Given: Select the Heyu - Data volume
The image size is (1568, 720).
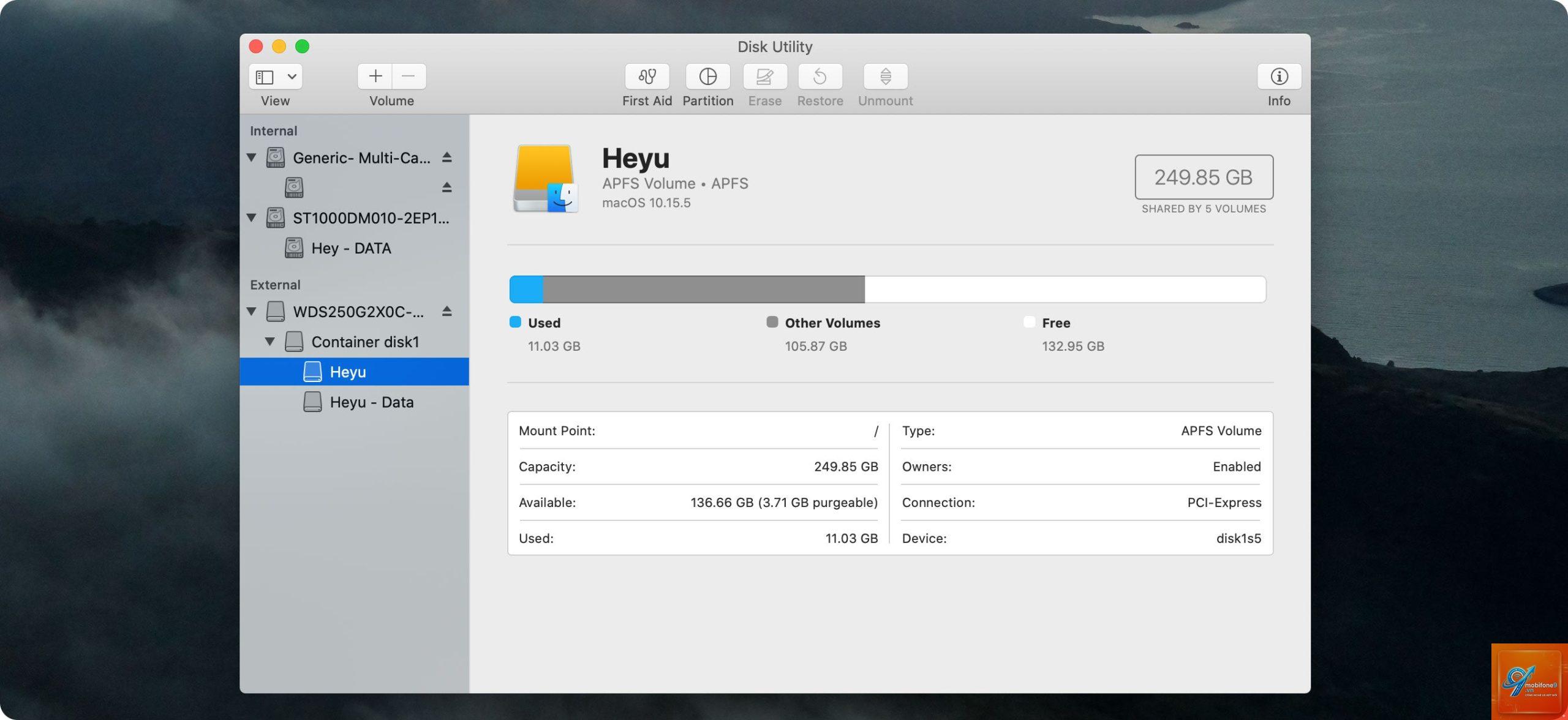Looking at the screenshot, I should [354, 402].
